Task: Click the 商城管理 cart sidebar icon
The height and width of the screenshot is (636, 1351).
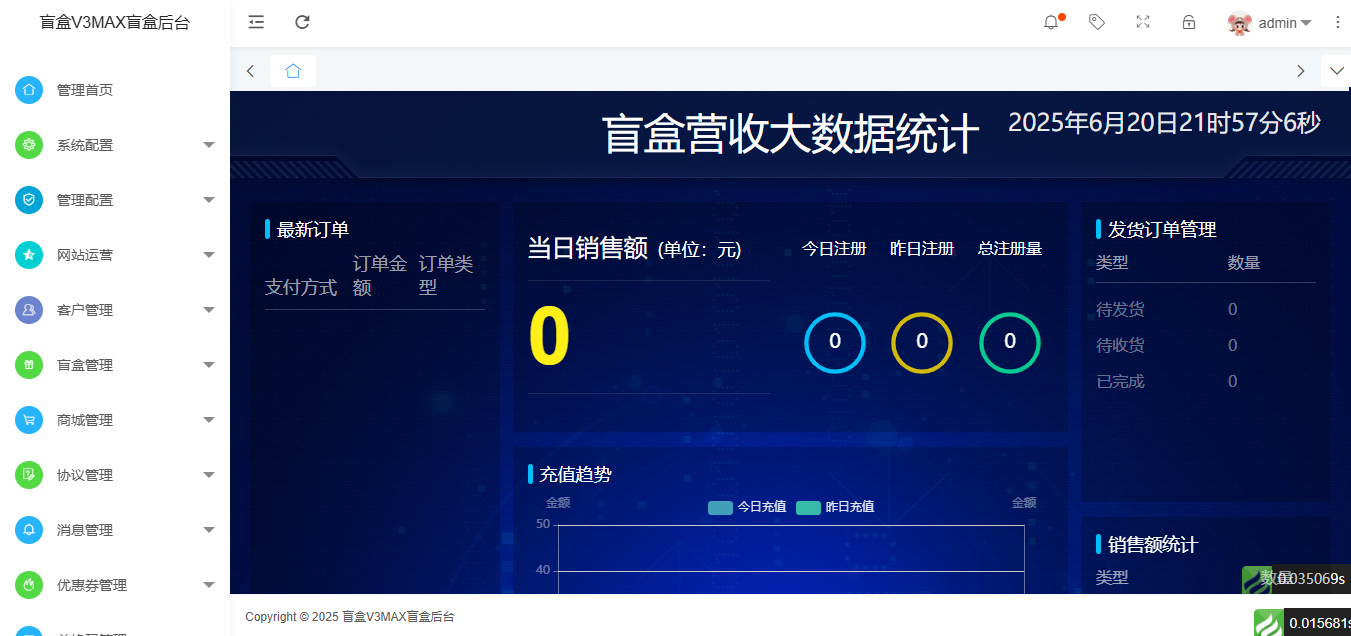Action: pos(29,420)
